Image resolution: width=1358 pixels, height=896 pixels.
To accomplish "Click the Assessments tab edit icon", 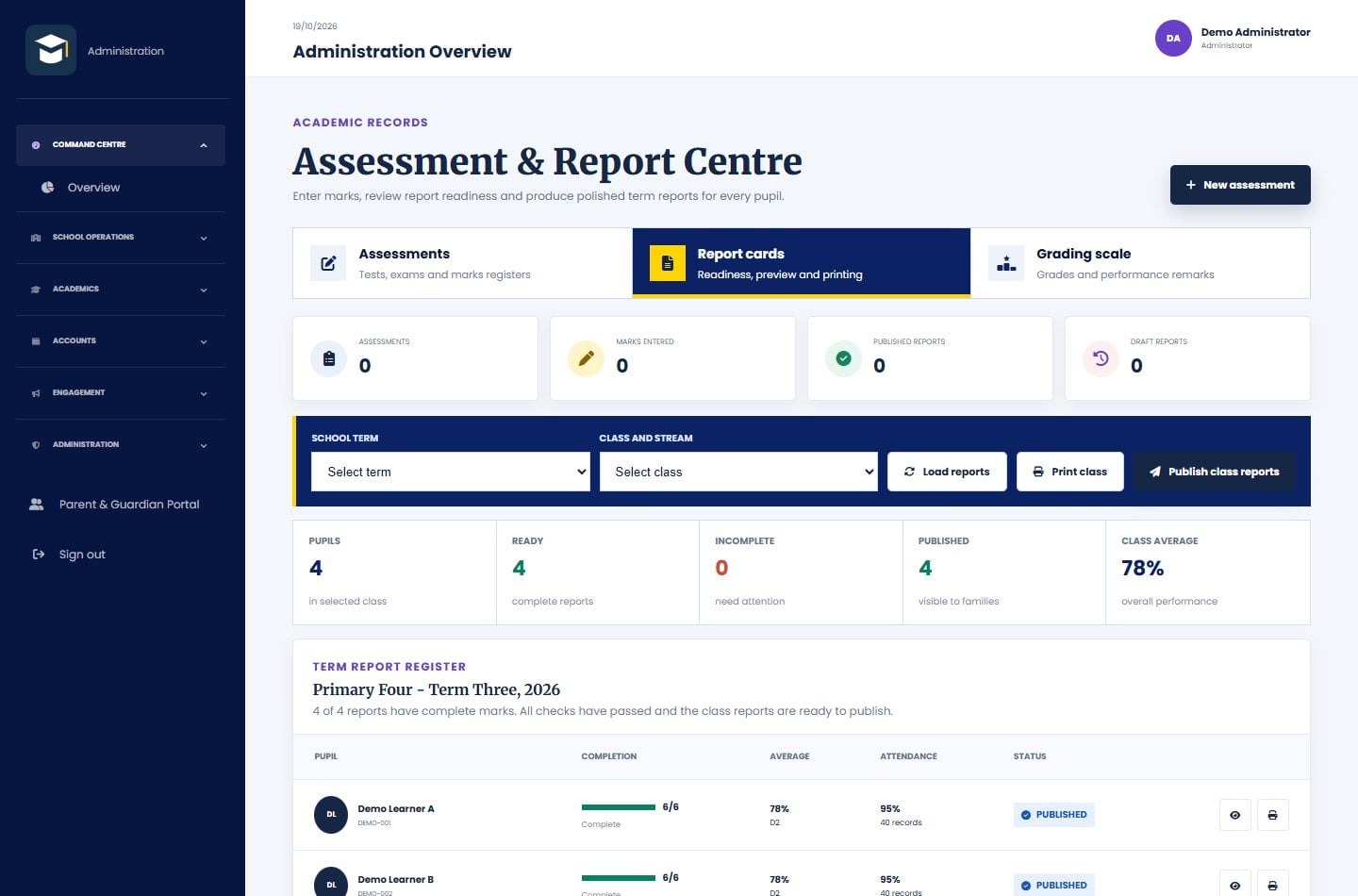I will point(328,263).
